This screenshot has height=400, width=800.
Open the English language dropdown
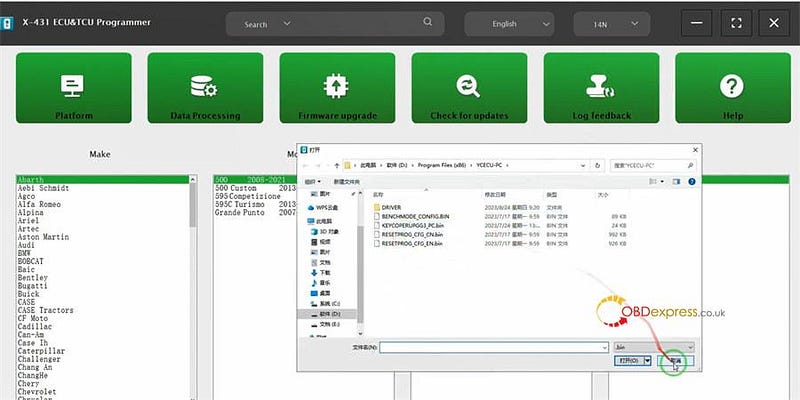pos(509,24)
